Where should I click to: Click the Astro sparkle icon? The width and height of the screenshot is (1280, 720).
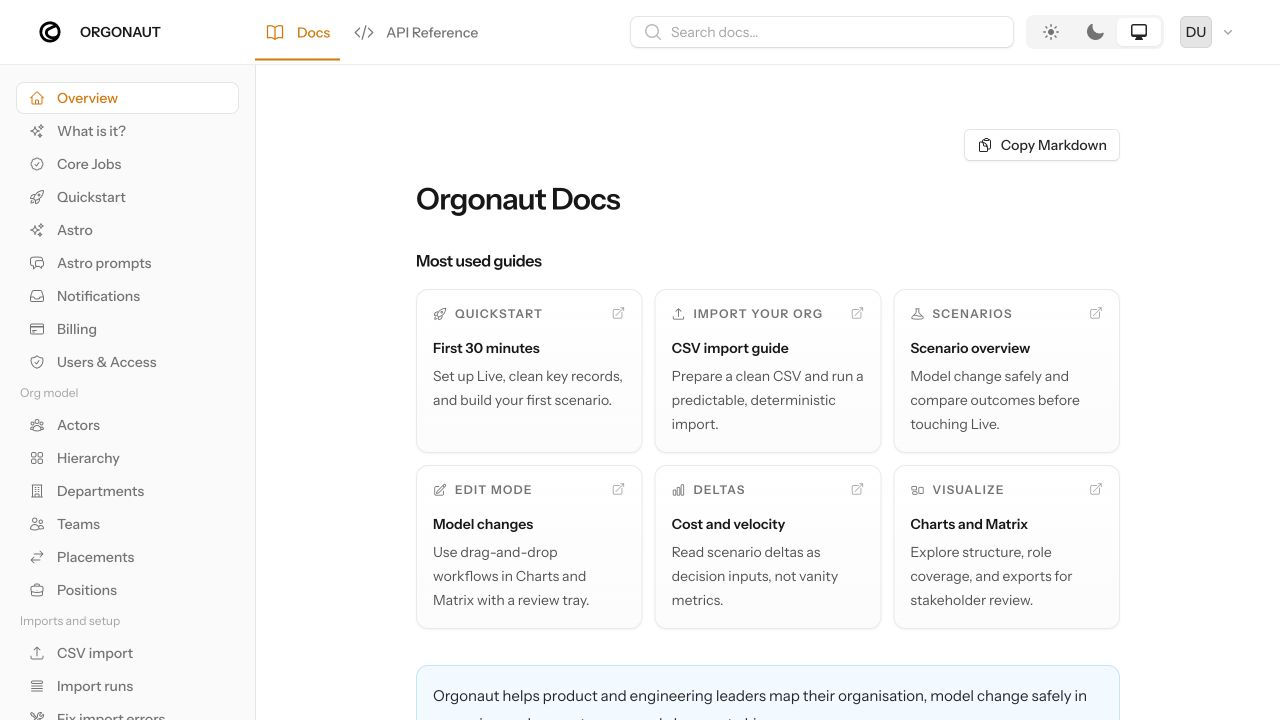click(x=37, y=230)
